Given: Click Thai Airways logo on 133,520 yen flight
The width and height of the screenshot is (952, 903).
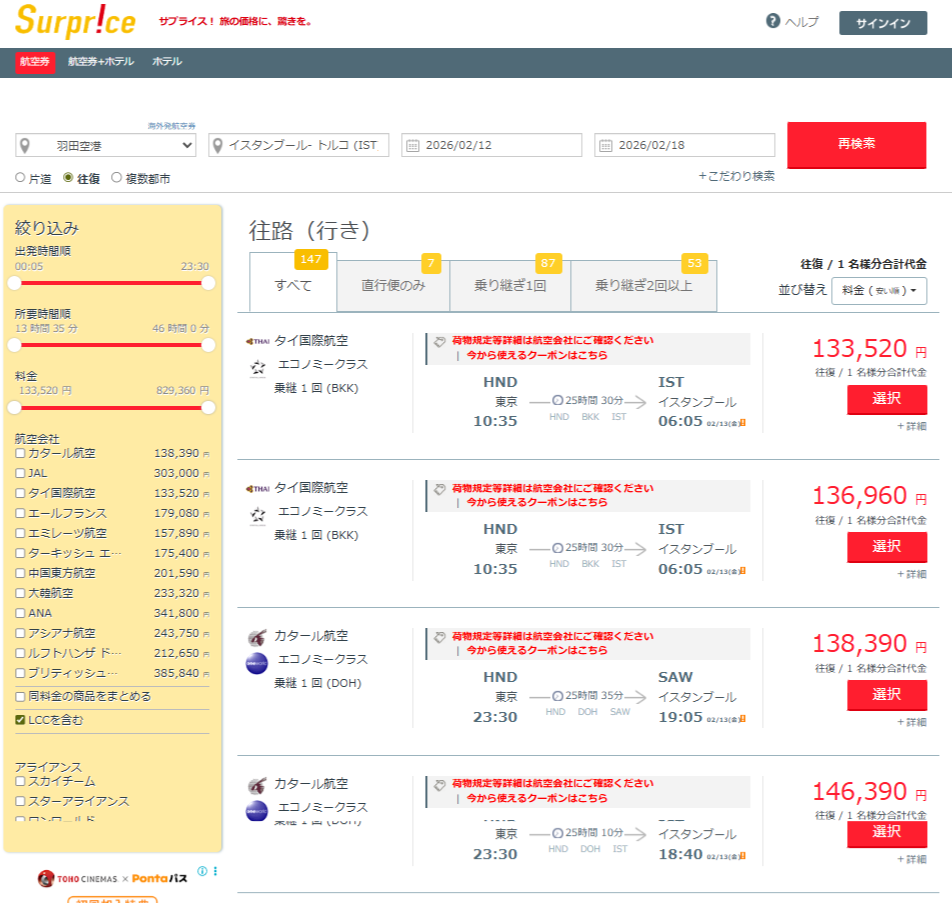Looking at the screenshot, I should tap(257, 341).
